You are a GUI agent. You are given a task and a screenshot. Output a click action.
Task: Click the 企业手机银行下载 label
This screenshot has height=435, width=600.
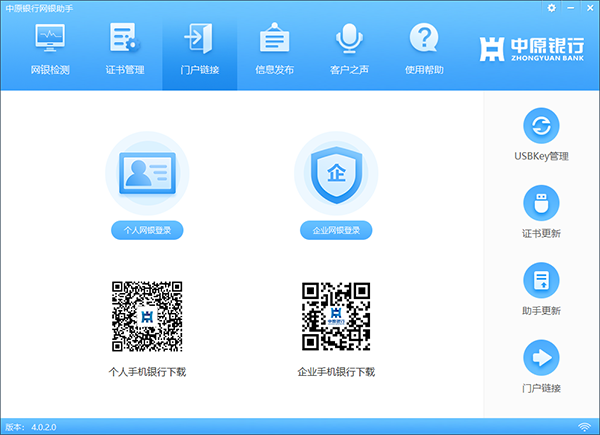pyautogui.click(x=336, y=372)
